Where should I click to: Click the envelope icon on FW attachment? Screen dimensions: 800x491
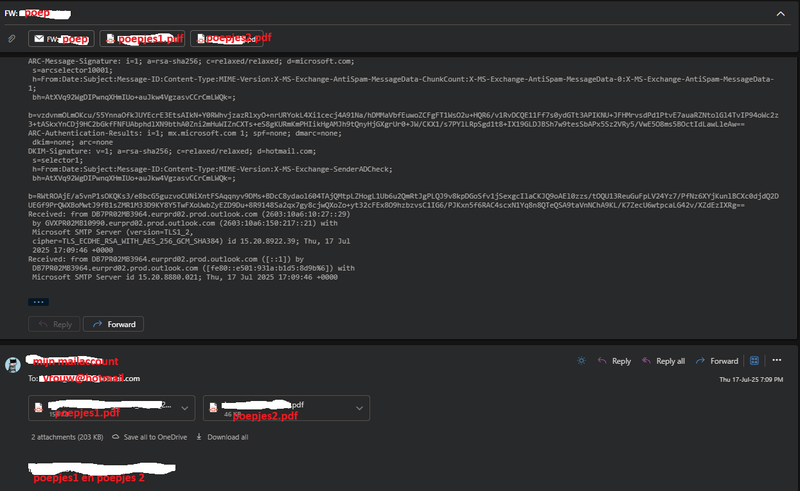click(39, 39)
